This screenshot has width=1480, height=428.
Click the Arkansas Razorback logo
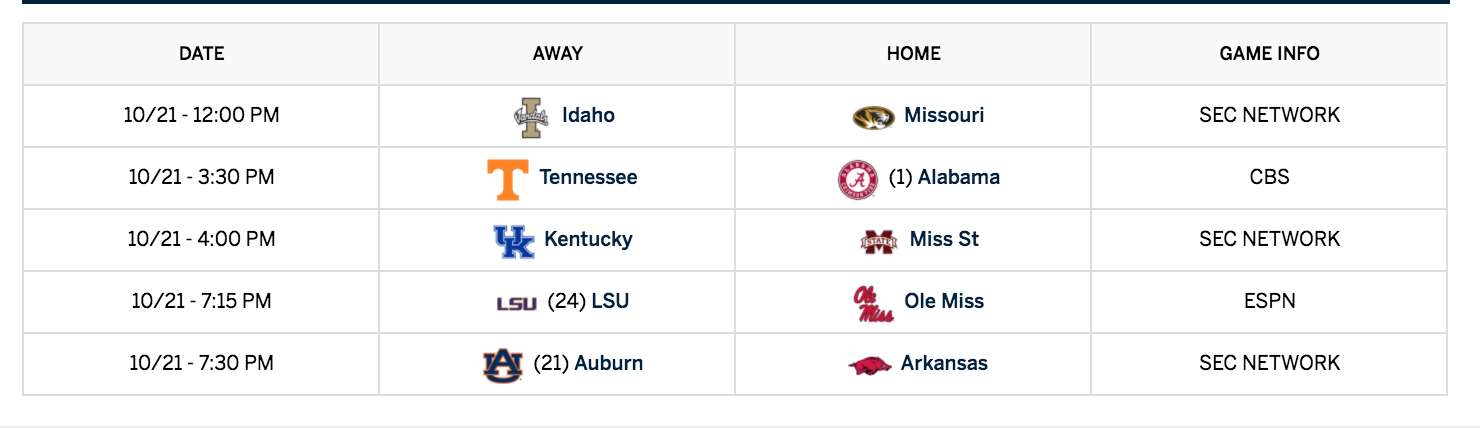tap(869, 365)
